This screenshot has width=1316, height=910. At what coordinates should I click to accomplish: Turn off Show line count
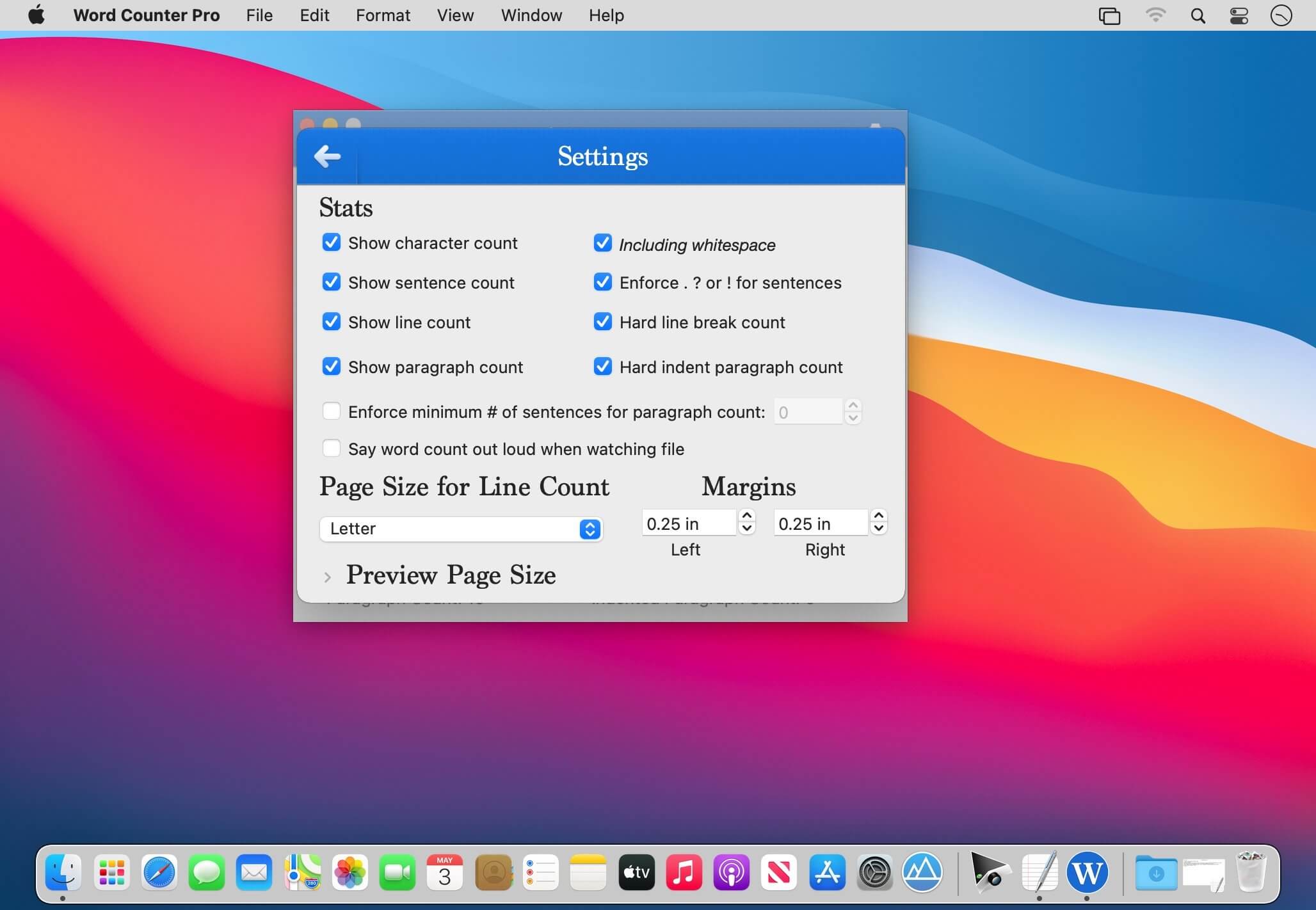pos(331,321)
